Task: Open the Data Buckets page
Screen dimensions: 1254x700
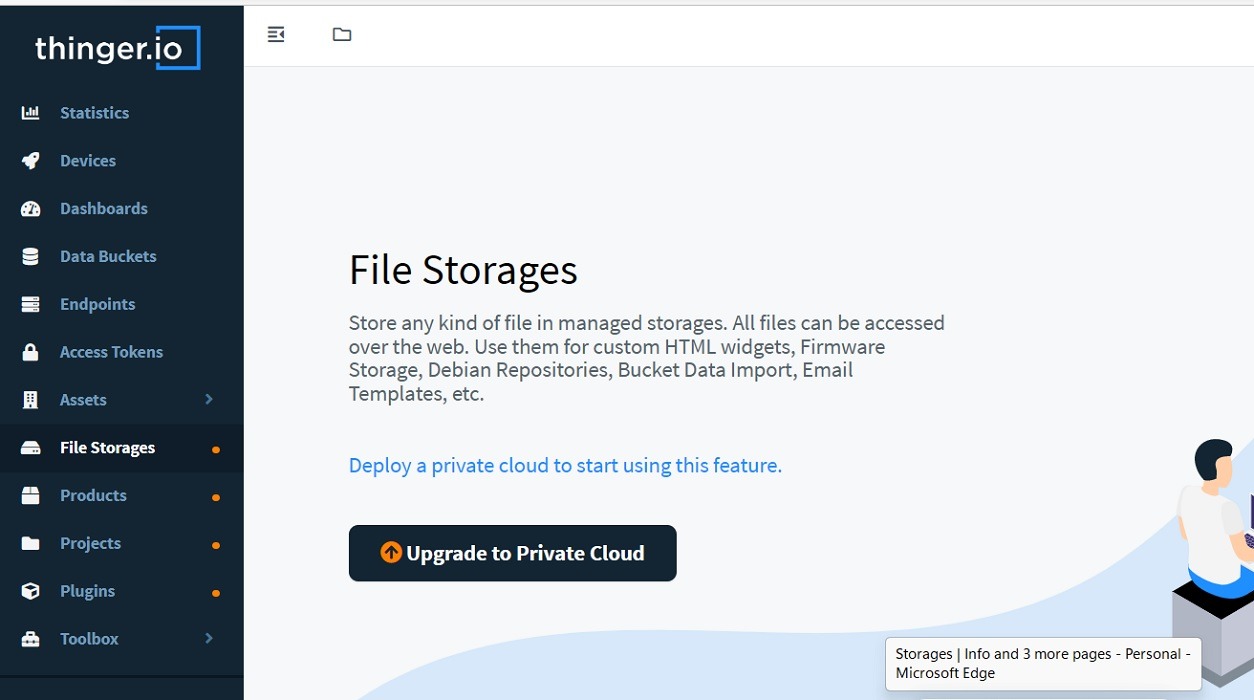Action: (x=108, y=257)
